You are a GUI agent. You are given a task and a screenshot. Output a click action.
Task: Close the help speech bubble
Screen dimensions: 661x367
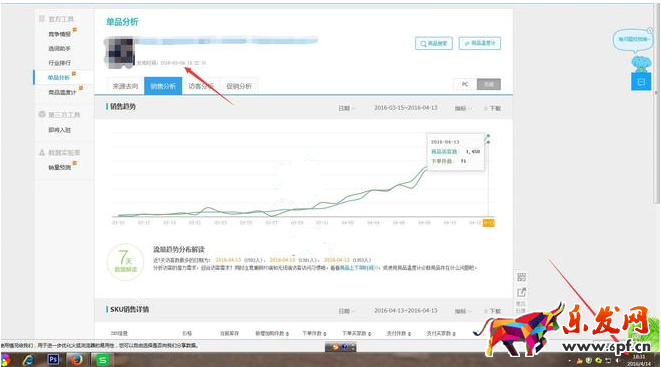(x=650, y=30)
